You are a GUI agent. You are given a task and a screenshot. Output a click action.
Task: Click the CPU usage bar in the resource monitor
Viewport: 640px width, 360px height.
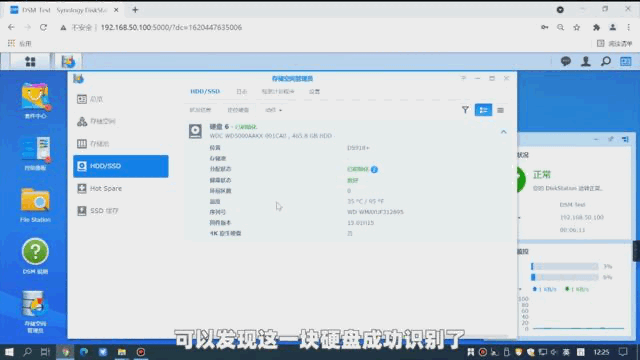564,267
